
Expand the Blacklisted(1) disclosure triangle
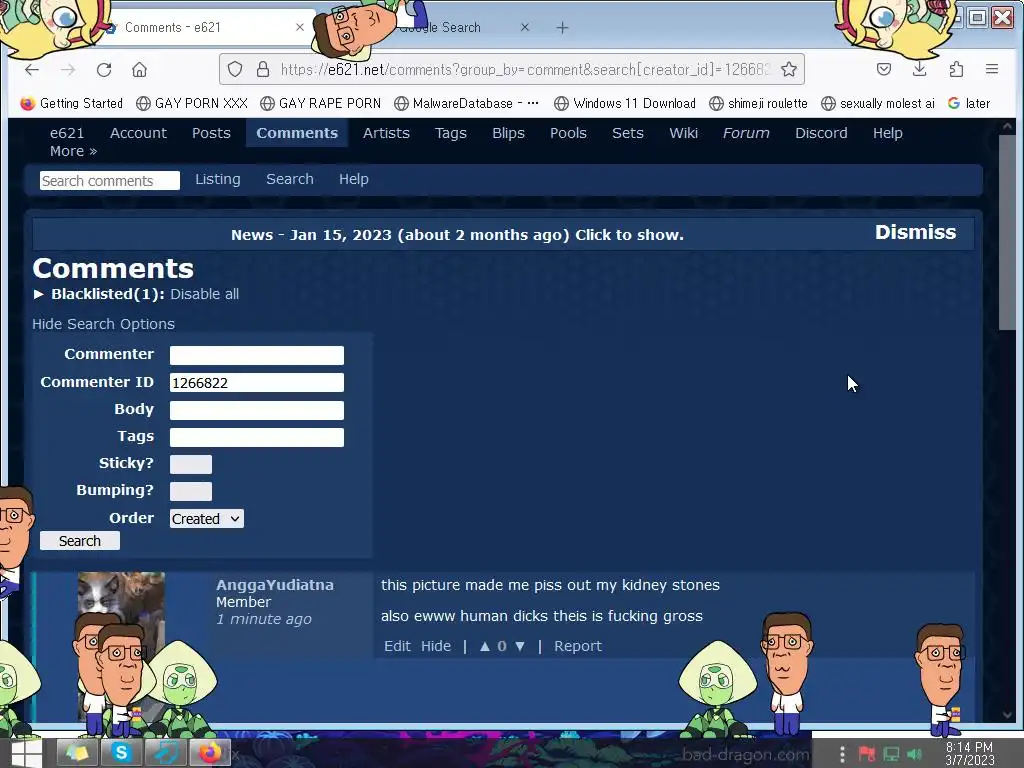(39, 294)
